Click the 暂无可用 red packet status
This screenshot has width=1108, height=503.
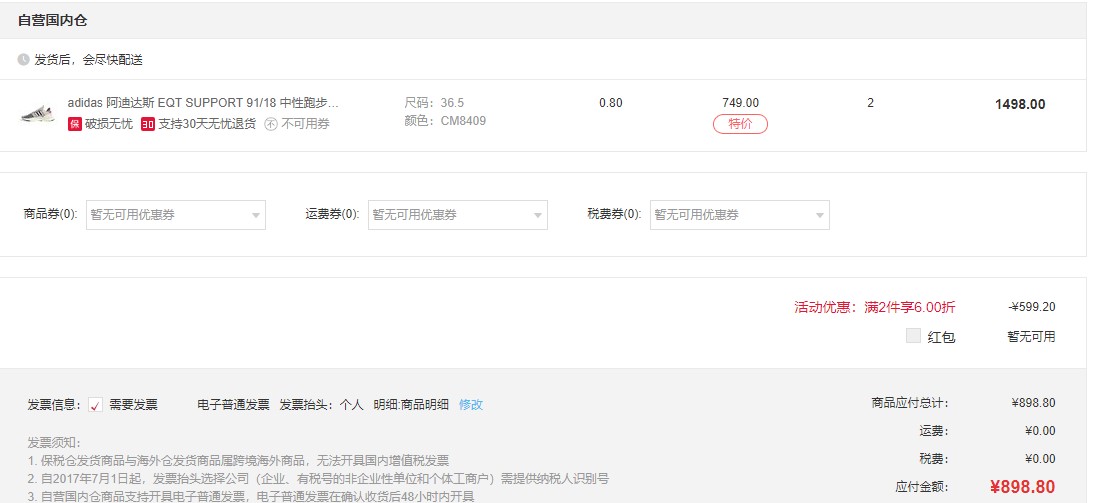pyautogui.click(x=1031, y=336)
